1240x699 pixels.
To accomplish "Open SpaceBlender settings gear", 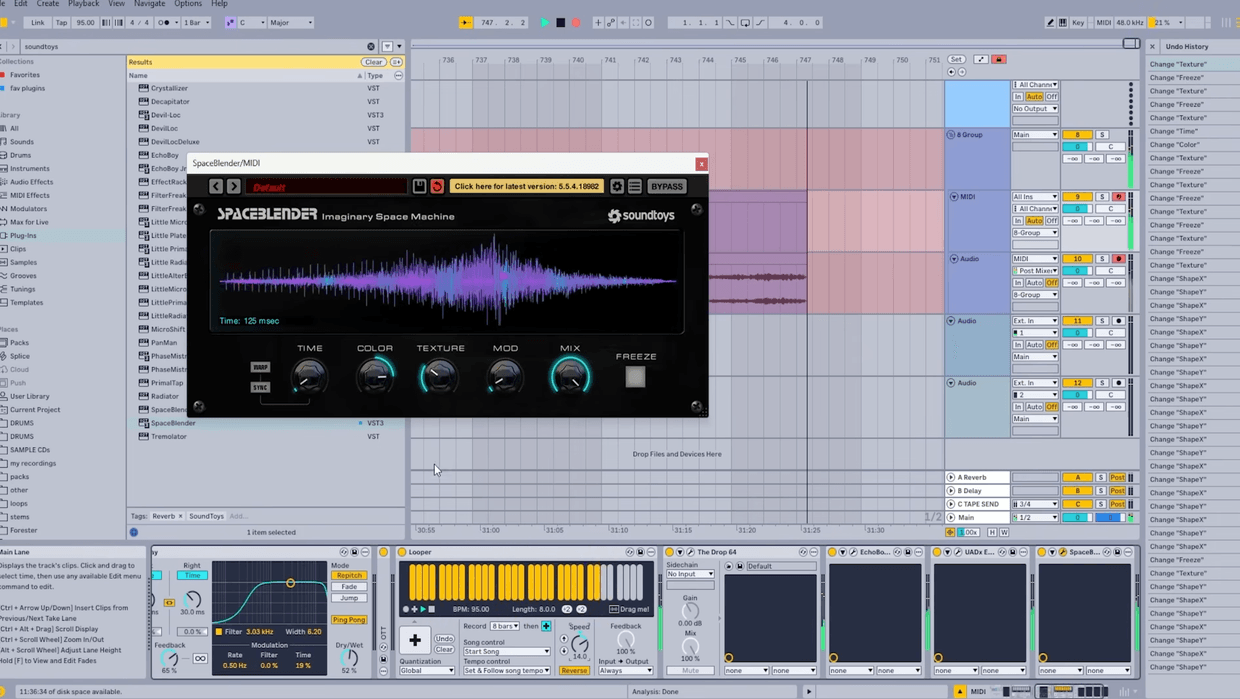I will tap(617, 186).
